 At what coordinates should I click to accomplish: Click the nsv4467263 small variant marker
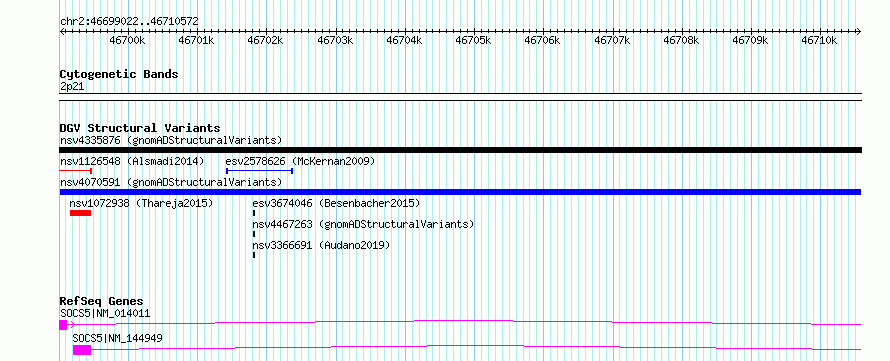pos(254,234)
